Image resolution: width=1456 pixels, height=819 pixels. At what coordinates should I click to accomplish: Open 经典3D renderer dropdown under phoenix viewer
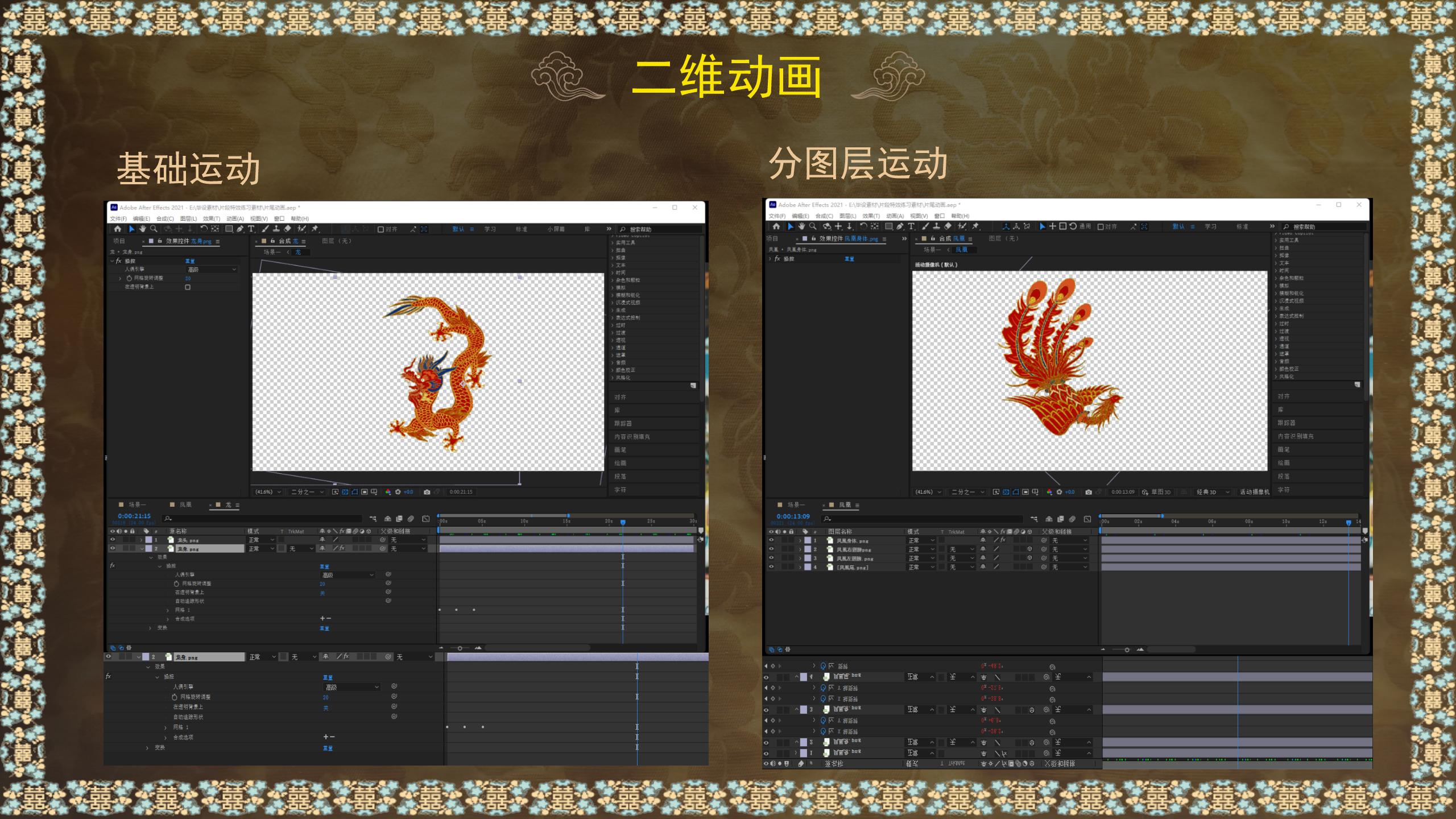tap(1213, 492)
